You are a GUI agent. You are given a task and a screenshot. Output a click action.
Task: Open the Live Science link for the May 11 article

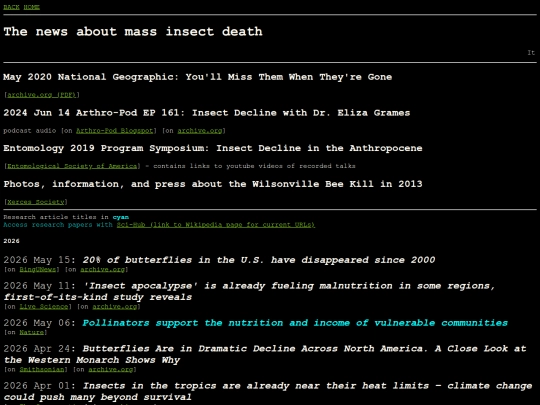click(44, 307)
